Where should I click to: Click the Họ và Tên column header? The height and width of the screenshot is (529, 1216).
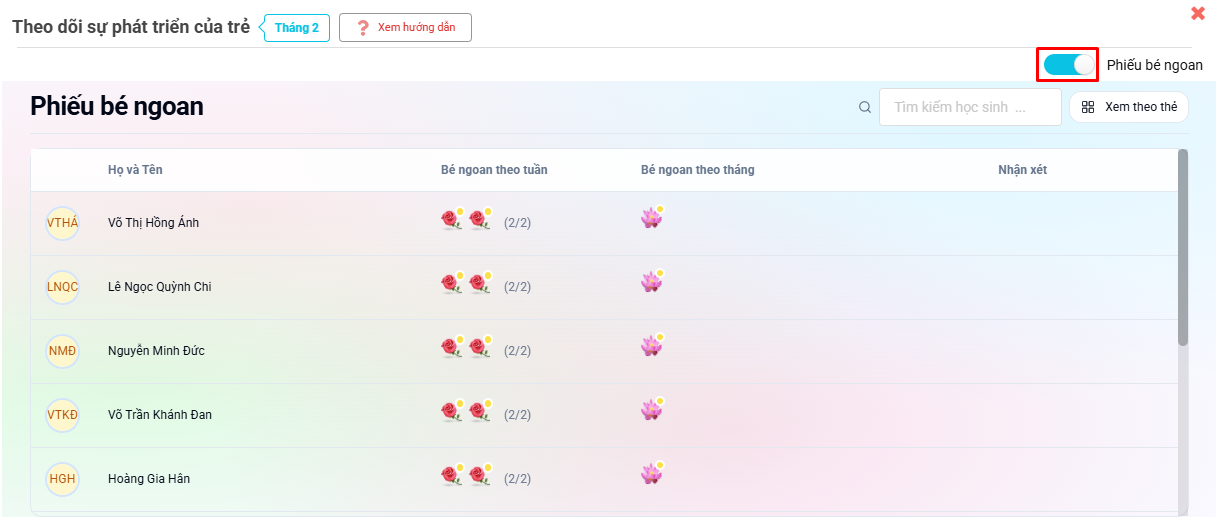tap(135, 170)
